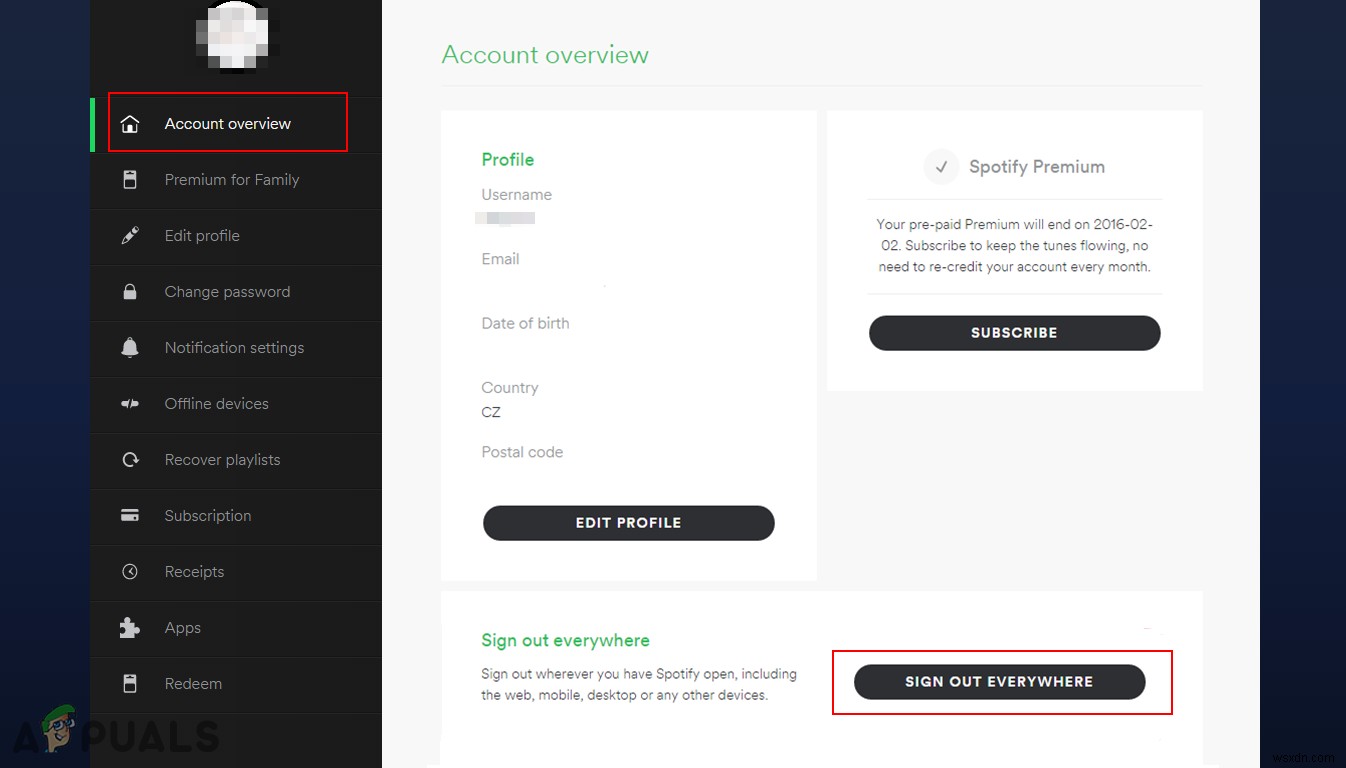Click the clock icon beside Receipts
This screenshot has height=768, width=1346.
point(130,571)
